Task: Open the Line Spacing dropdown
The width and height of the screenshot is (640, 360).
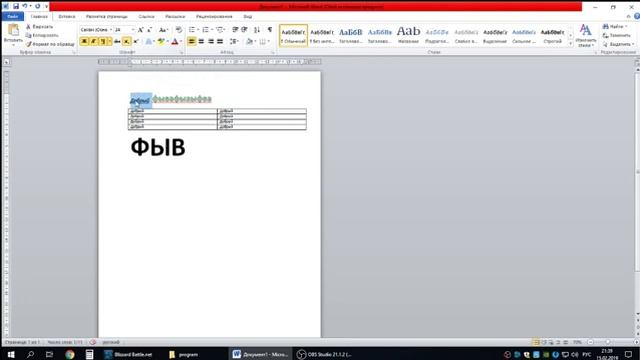Action: pos(233,41)
